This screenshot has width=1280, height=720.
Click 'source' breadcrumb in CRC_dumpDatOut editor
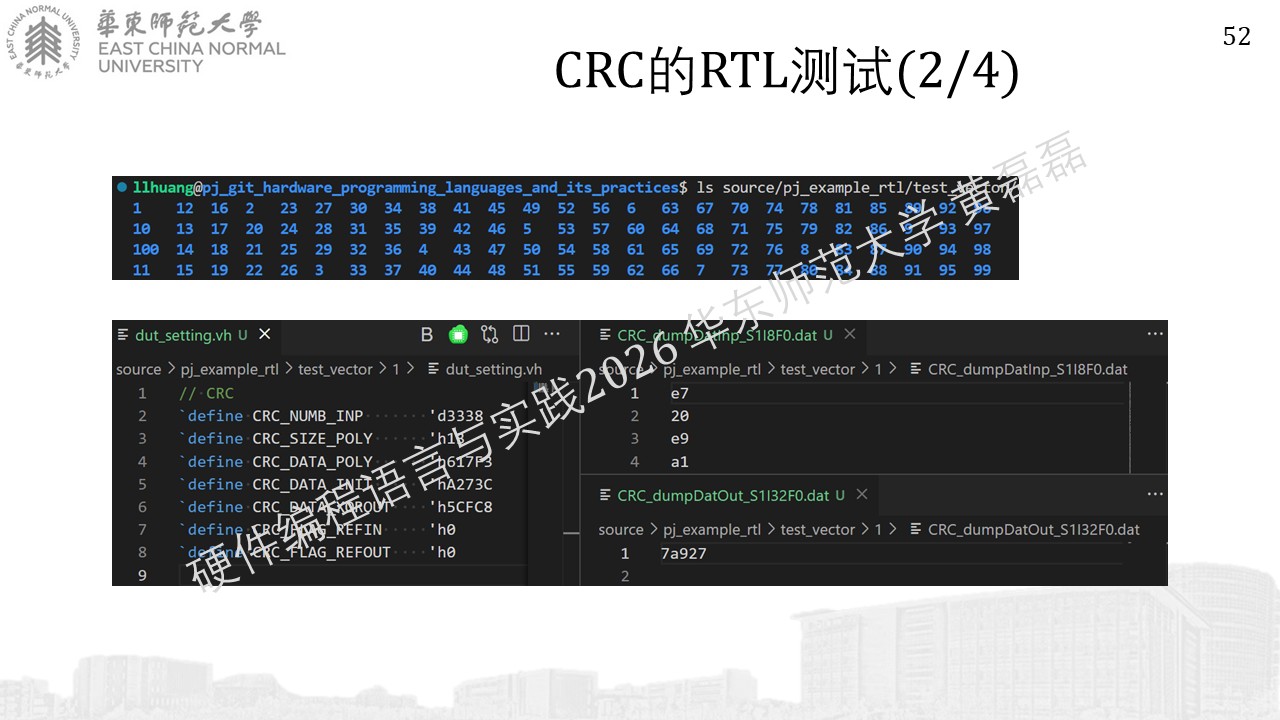point(621,530)
